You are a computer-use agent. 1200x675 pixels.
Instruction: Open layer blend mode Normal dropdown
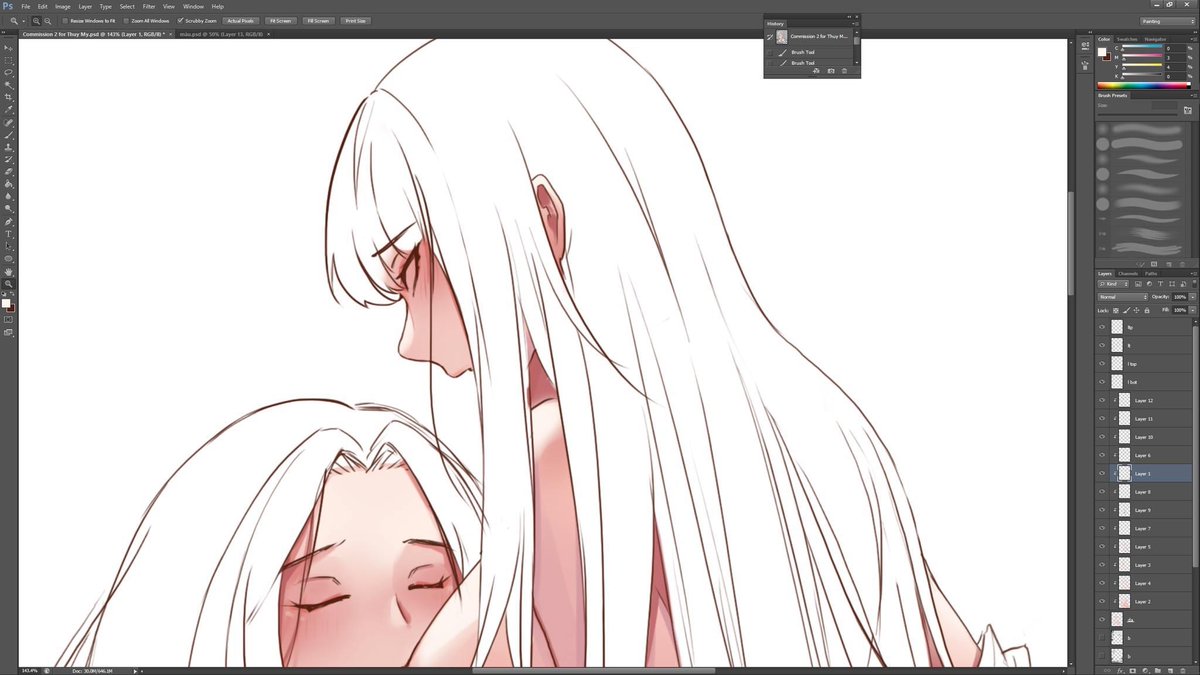point(1123,297)
